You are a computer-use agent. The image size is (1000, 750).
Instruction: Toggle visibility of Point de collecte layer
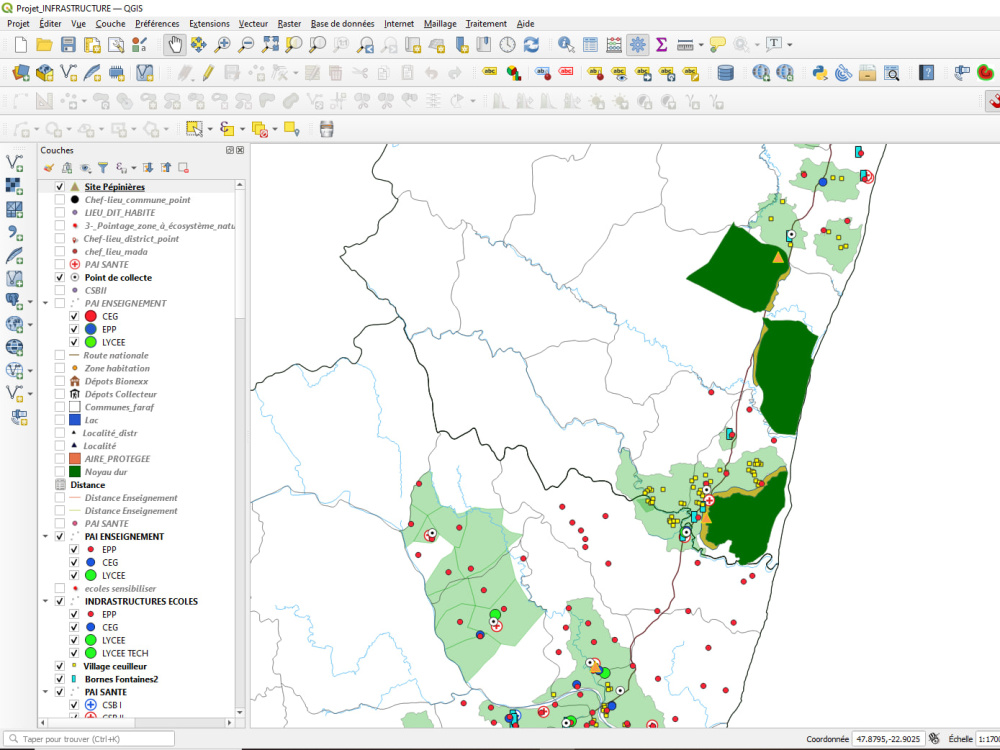pyautogui.click(x=59, y=277)
